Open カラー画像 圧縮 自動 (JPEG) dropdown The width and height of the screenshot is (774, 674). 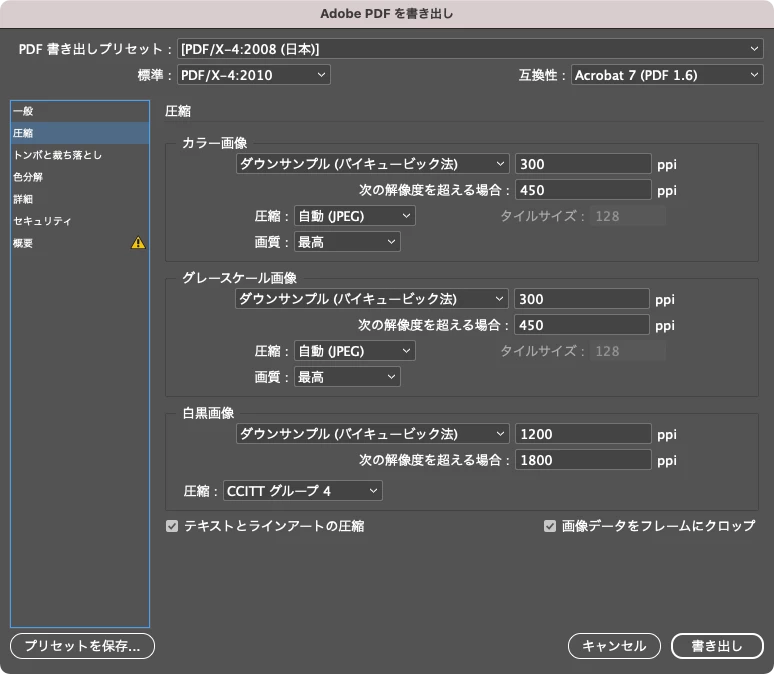pos(354,216)
